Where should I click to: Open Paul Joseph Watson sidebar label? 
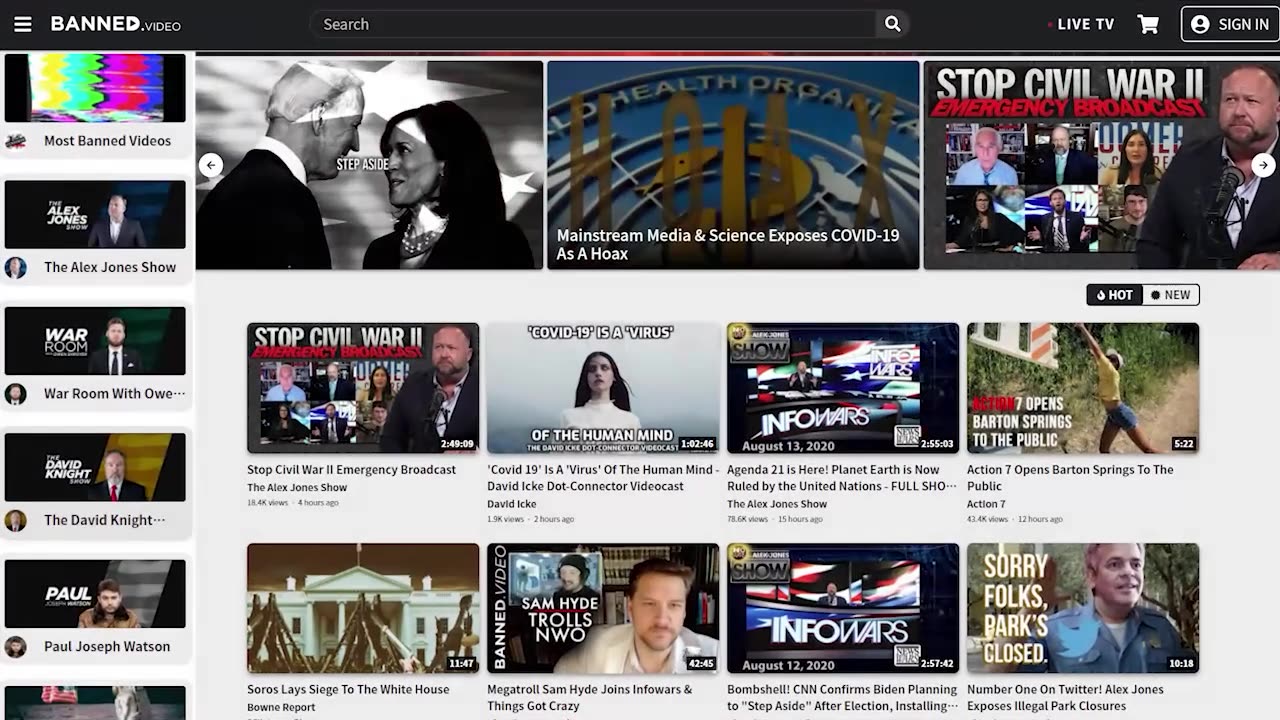(x=107, y=647)
